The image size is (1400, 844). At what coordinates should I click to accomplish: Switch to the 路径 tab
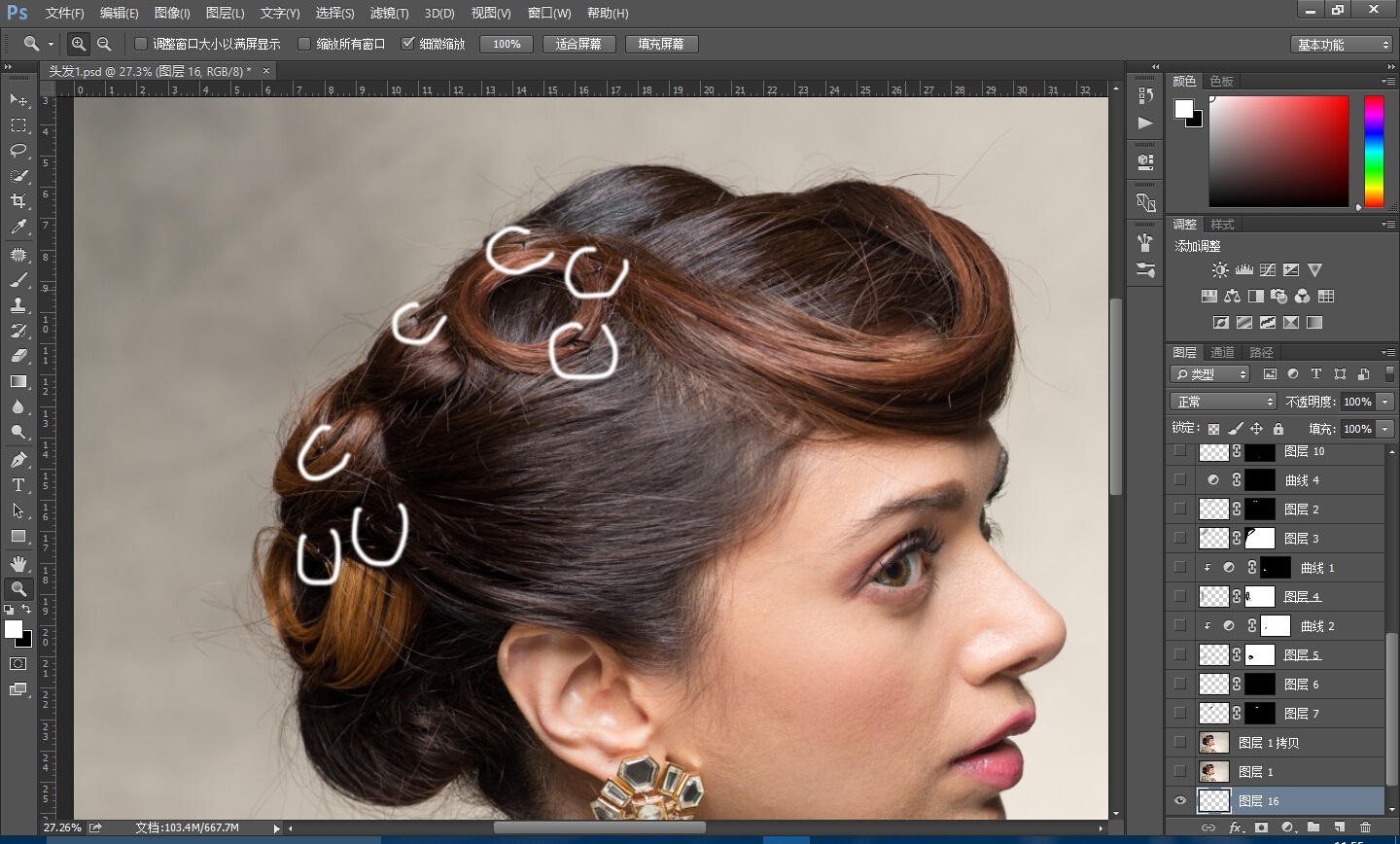tap(1261, 352)
